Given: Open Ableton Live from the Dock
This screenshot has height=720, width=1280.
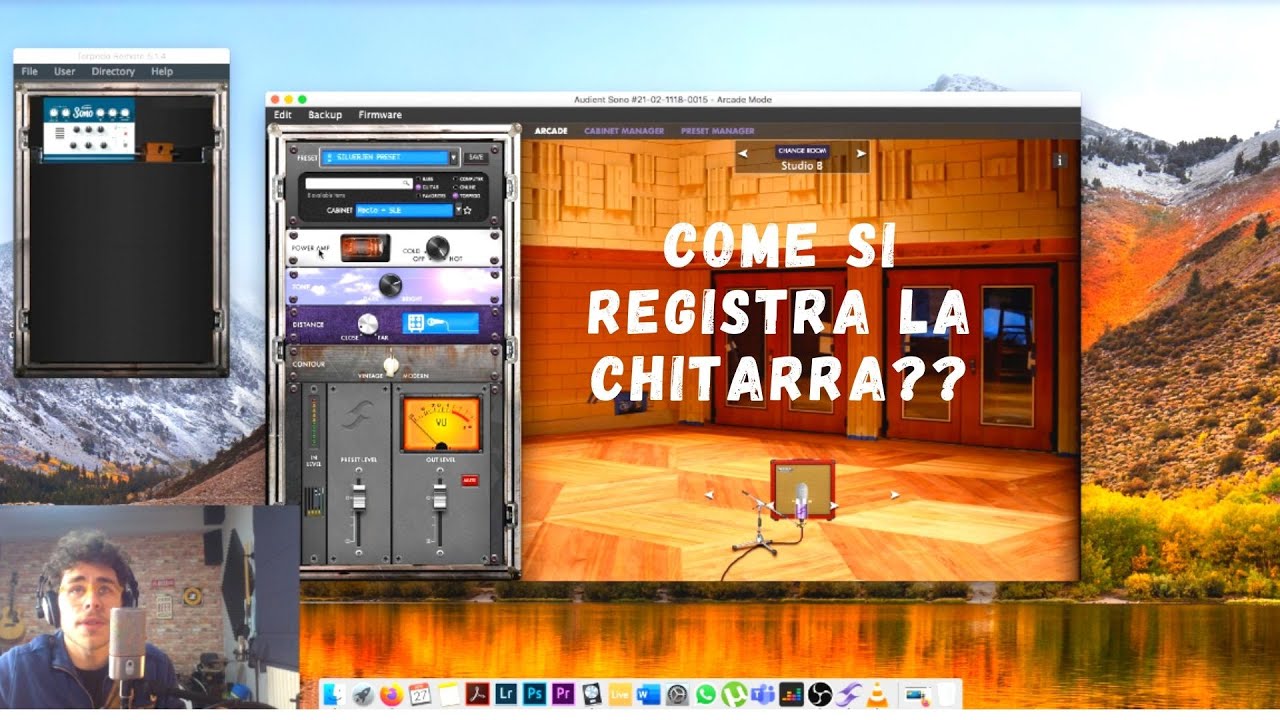Looking at the screenshot, I should pyautogui.click(x=620, y=694).
